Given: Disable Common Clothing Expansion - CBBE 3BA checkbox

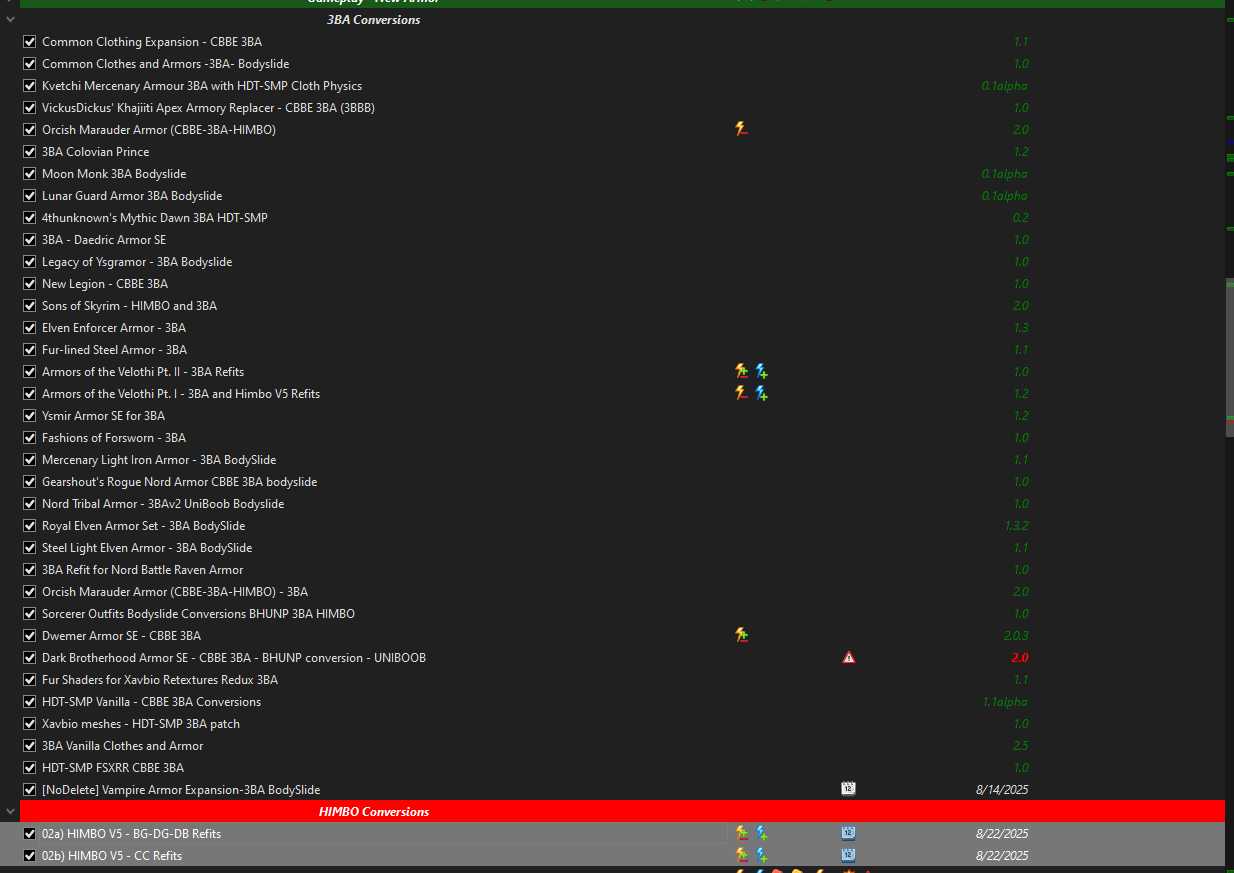Looking at the screenshot, I should [30, 42].
